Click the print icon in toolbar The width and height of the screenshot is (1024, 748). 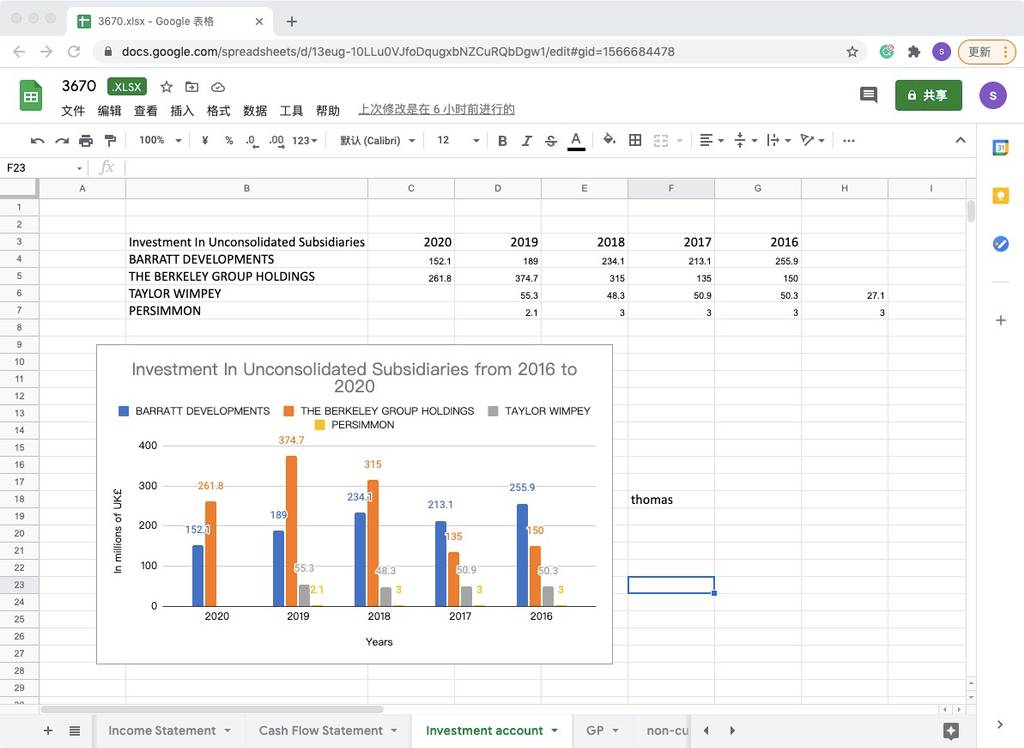pyautogui.click(x=86, y=140)
